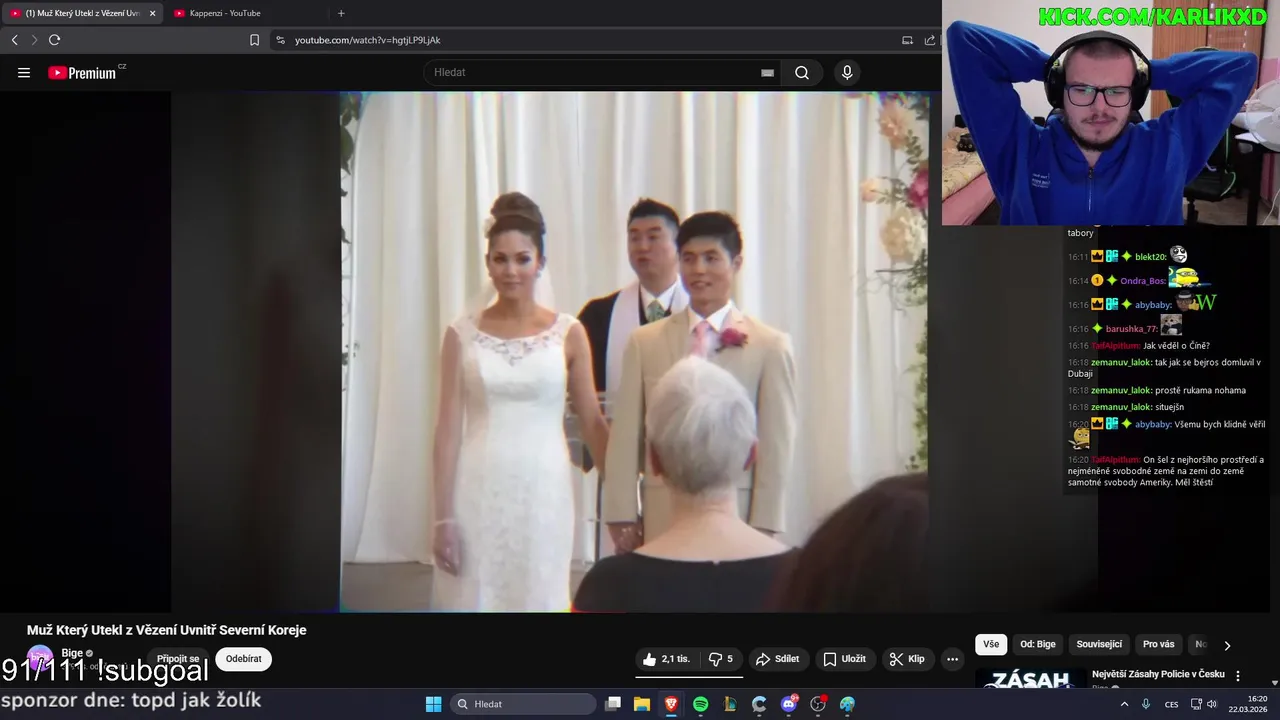
Task: Click the taskbar Hledat search box
Action: pyautogui.click(x=524, y=704)
